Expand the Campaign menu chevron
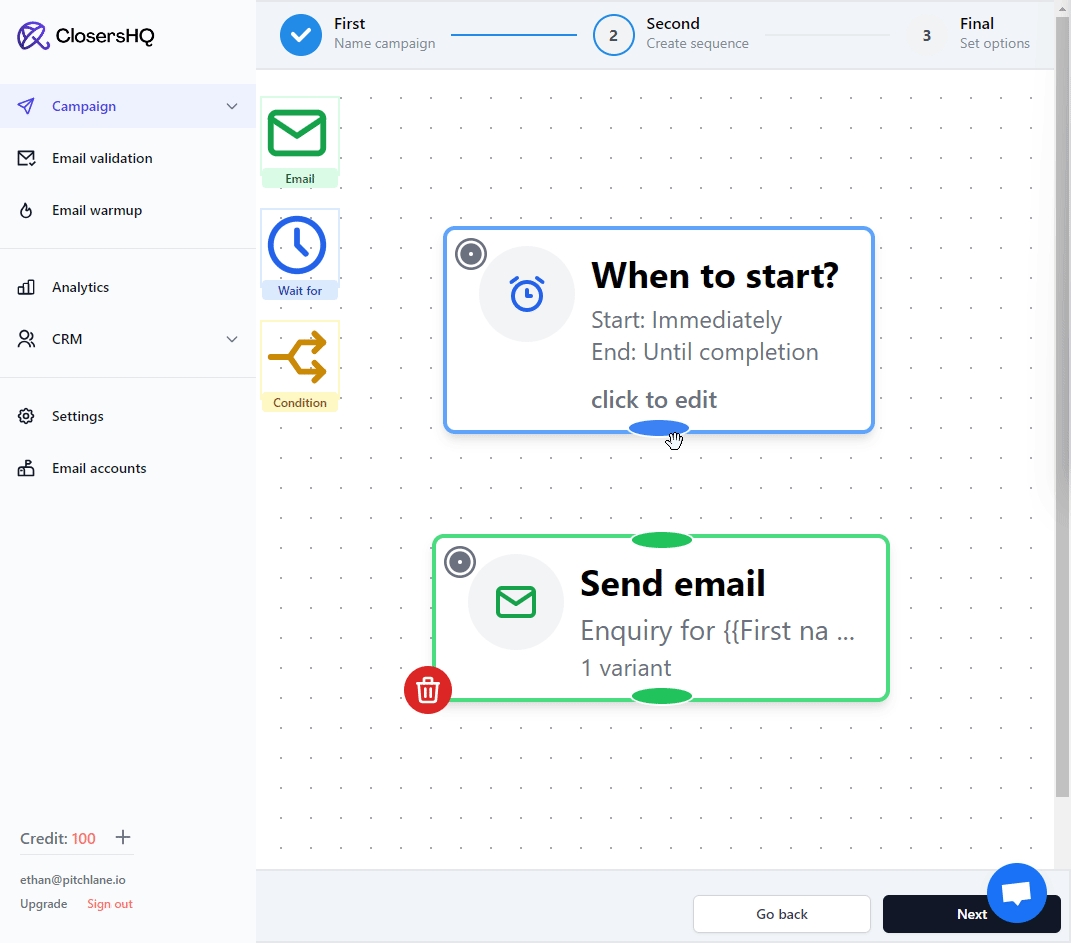Image resolution: width=1071 pixels, height=943 pixels. coord(232,106)
